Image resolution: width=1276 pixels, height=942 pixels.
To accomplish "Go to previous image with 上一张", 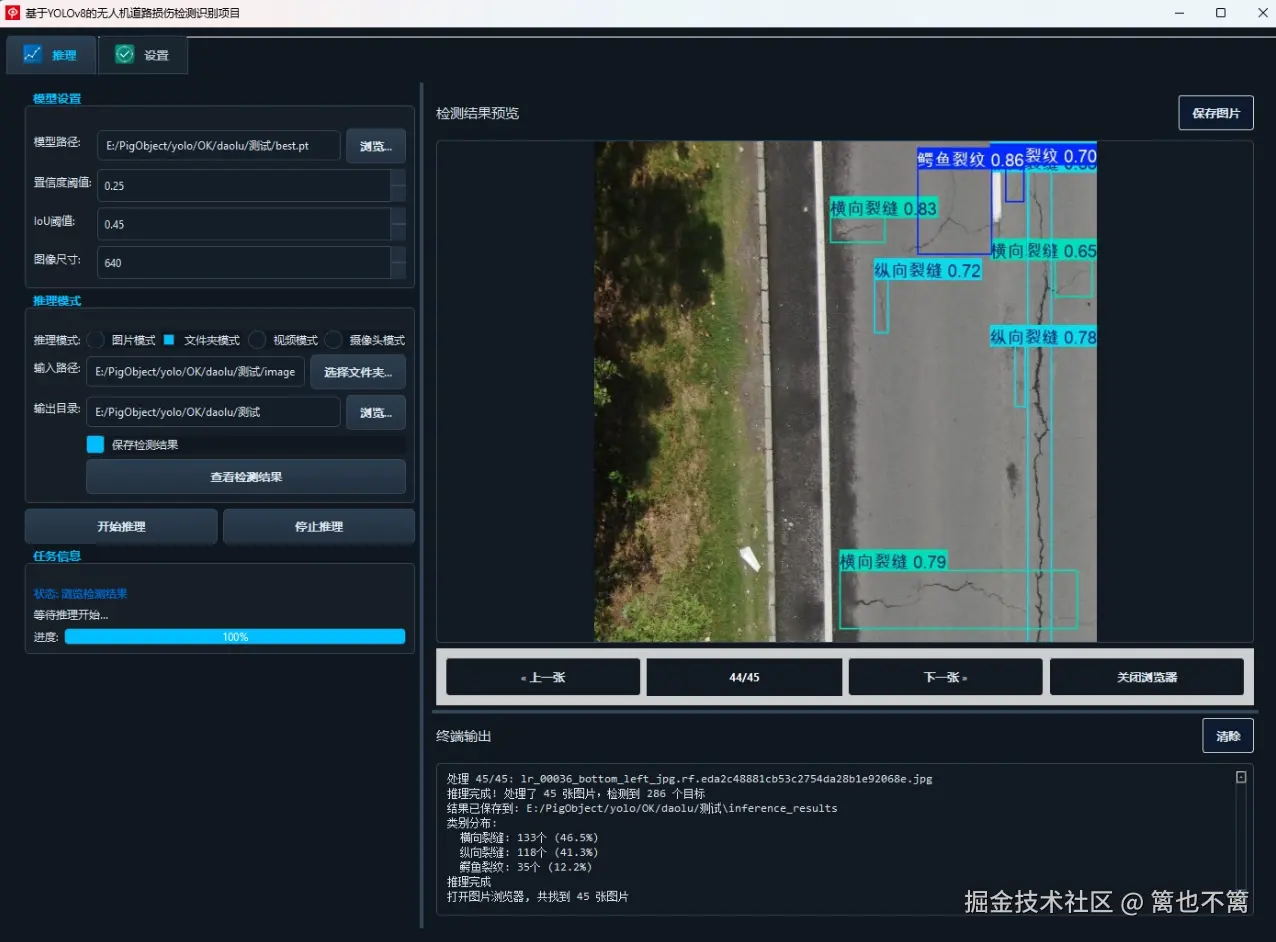I will click(543, 677).
